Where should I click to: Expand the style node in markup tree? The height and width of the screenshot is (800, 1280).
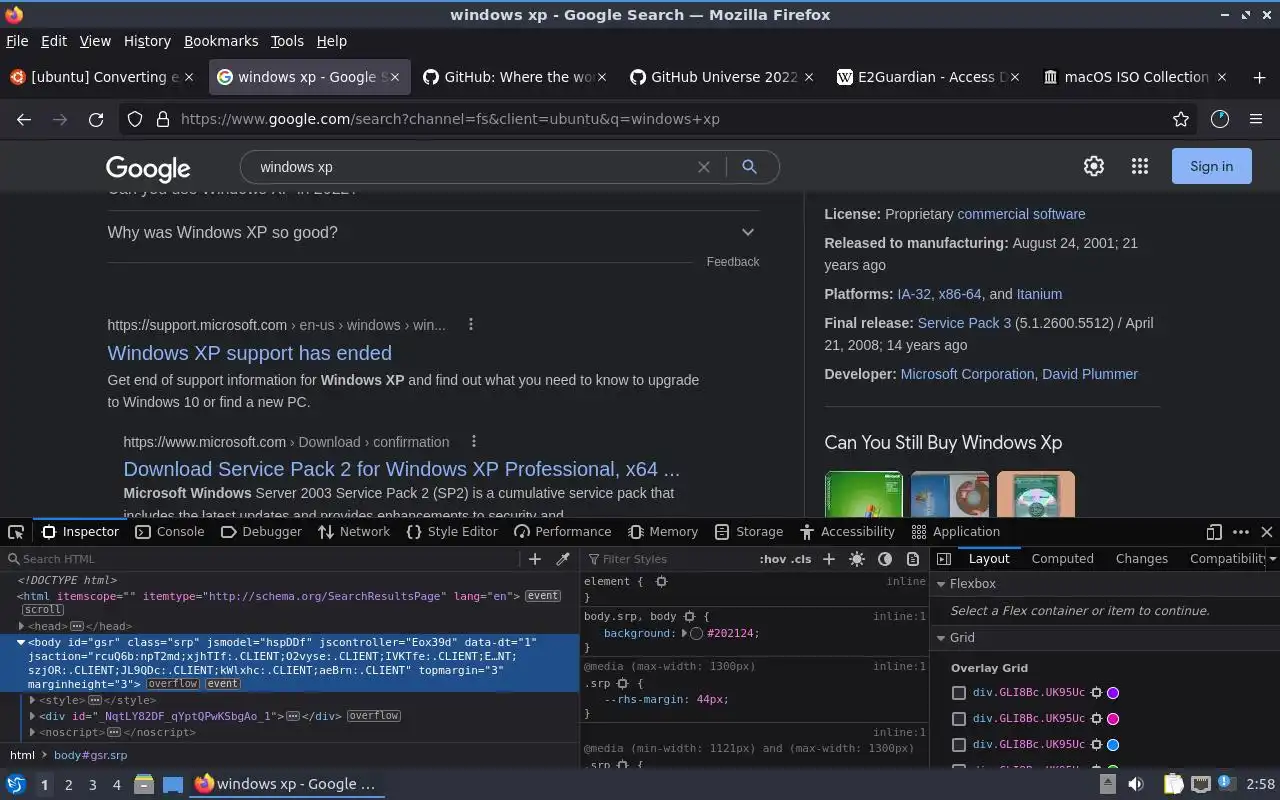click(33, 700)
